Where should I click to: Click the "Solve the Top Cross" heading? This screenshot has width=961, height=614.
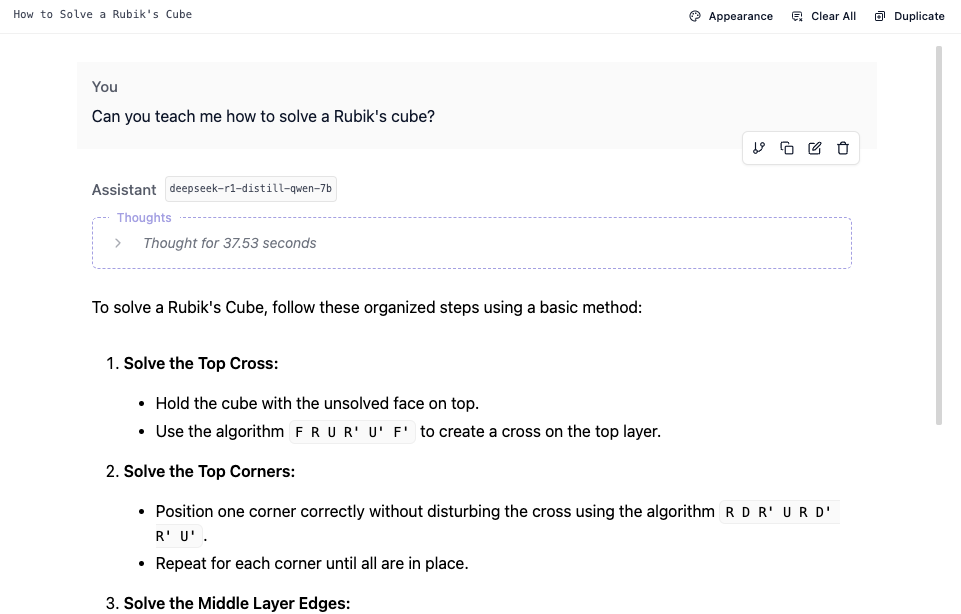tap(201, 363)
